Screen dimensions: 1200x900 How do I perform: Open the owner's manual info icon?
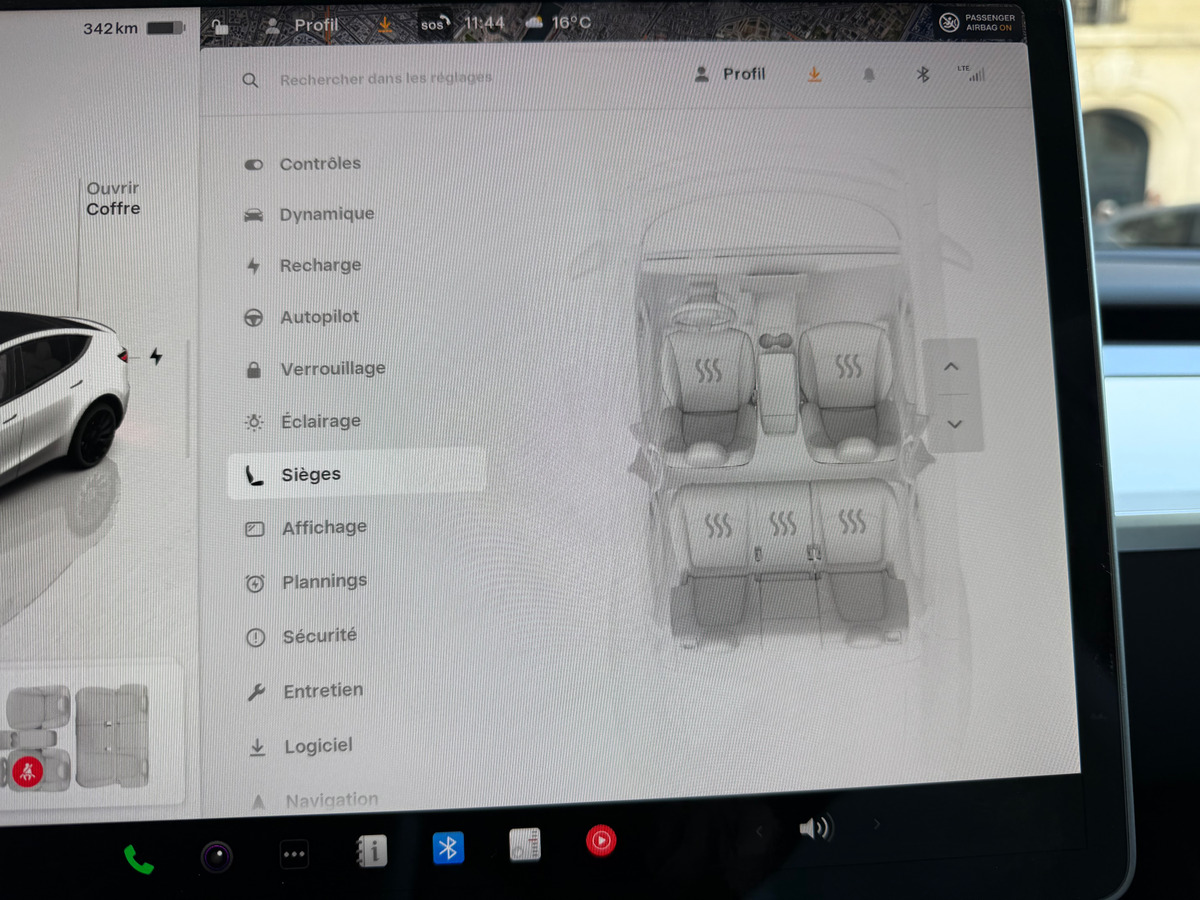tap(372, 851)
